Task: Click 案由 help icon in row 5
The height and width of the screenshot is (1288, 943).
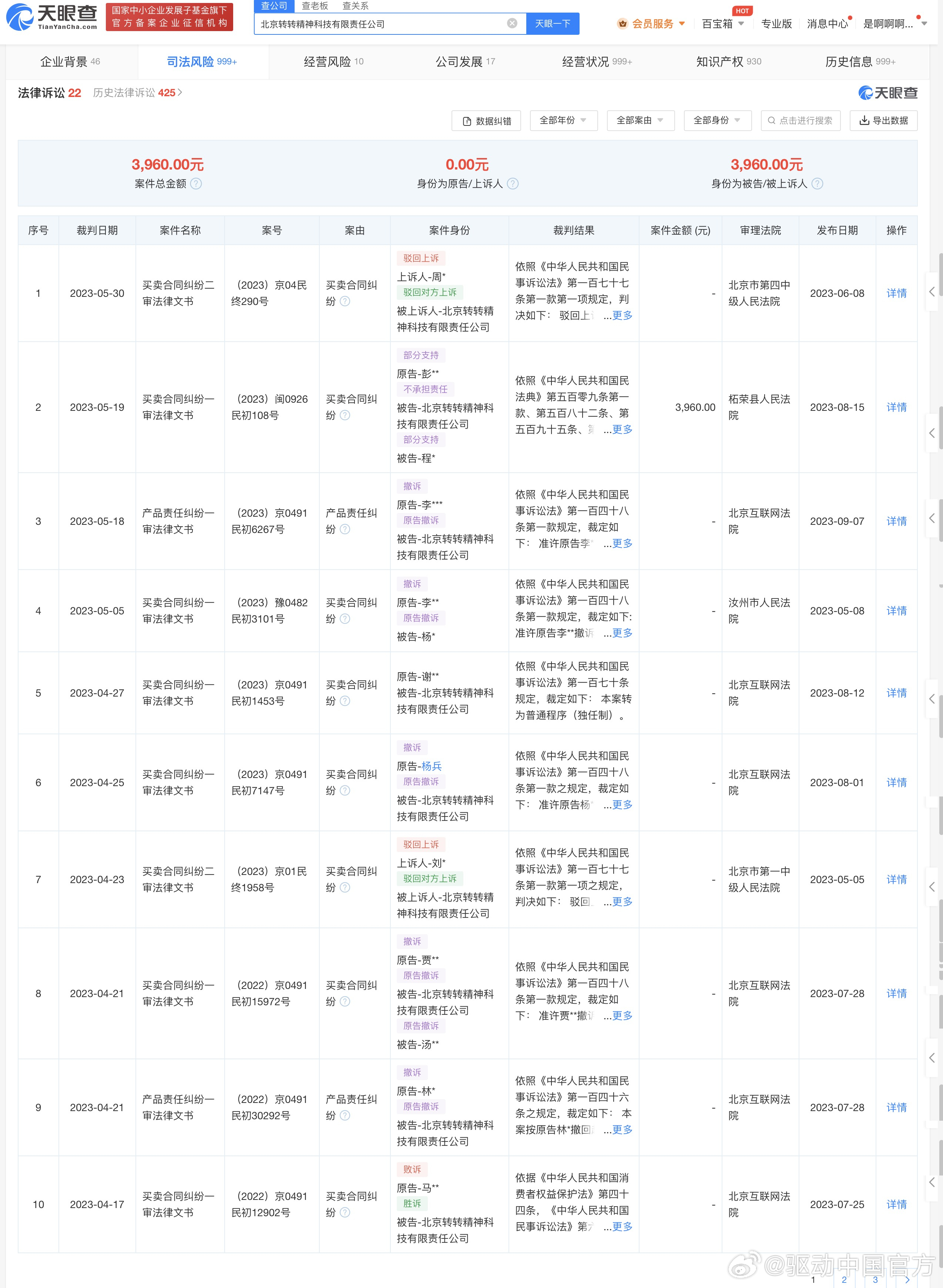Action: coord(345,701)
